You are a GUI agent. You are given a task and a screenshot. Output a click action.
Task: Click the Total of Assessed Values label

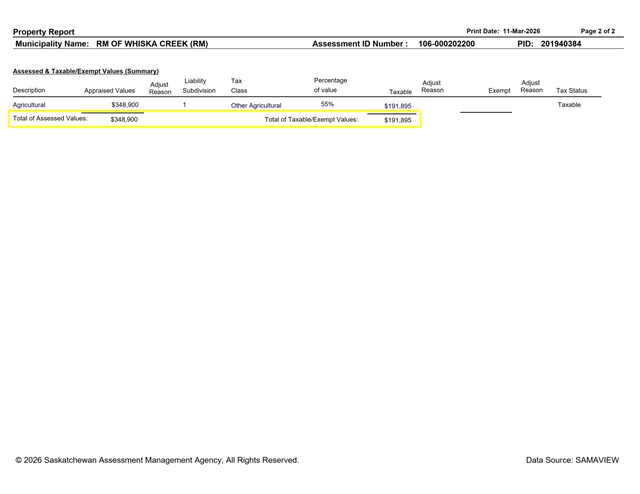point(50,119)
